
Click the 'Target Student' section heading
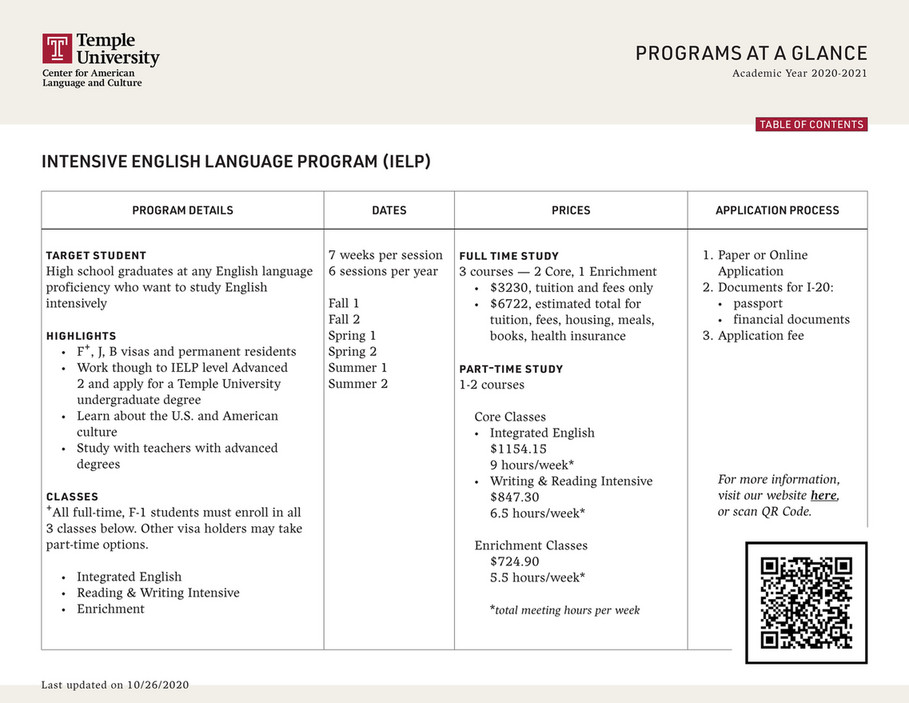(96, 256)
